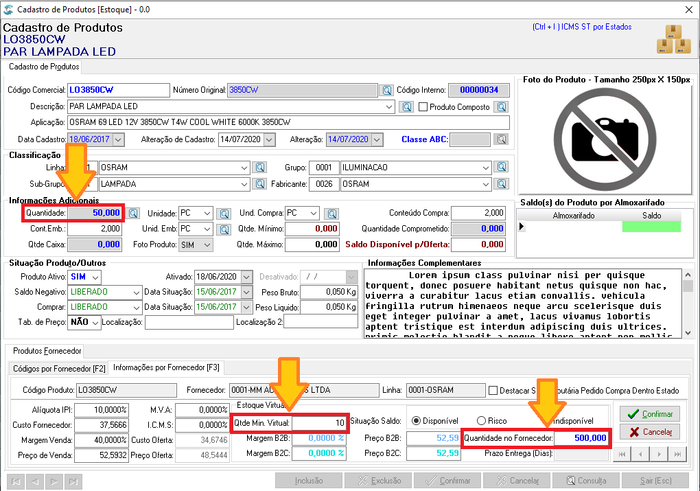Switch to Códigos por Fornecedor [F2] tab
The image size is (700, 491).
tap(59, 369)
